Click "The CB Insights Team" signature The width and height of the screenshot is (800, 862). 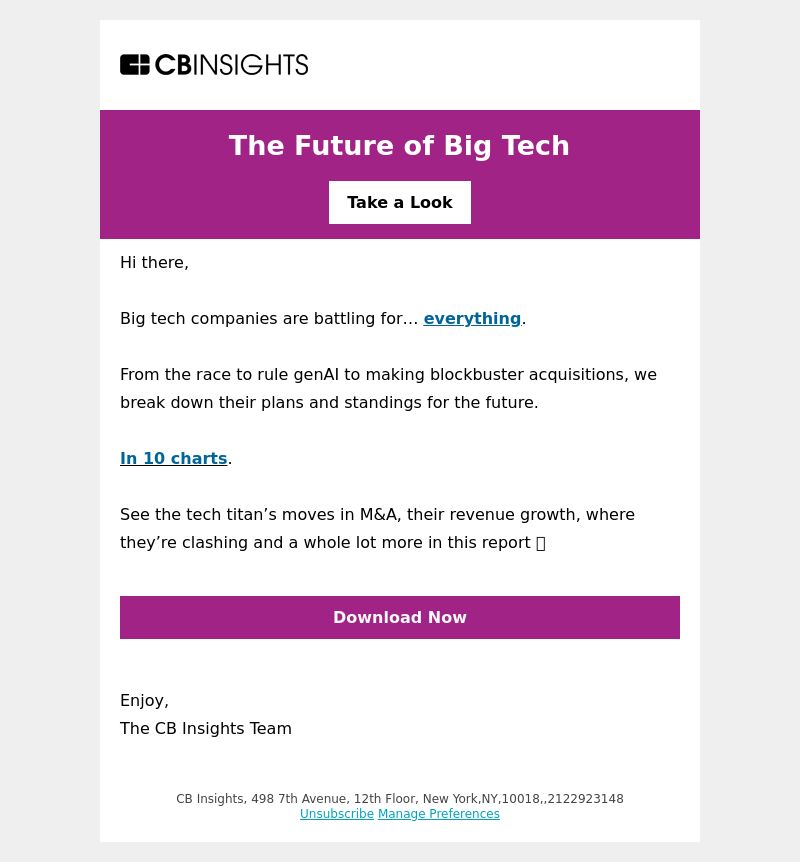[x=206, y=728]
